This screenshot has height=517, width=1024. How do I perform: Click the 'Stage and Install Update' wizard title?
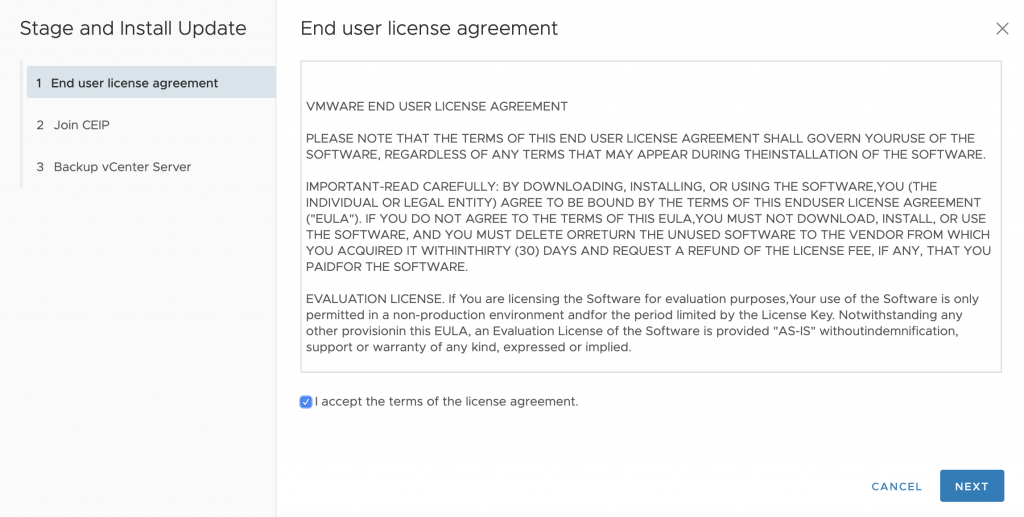(133, 29)
